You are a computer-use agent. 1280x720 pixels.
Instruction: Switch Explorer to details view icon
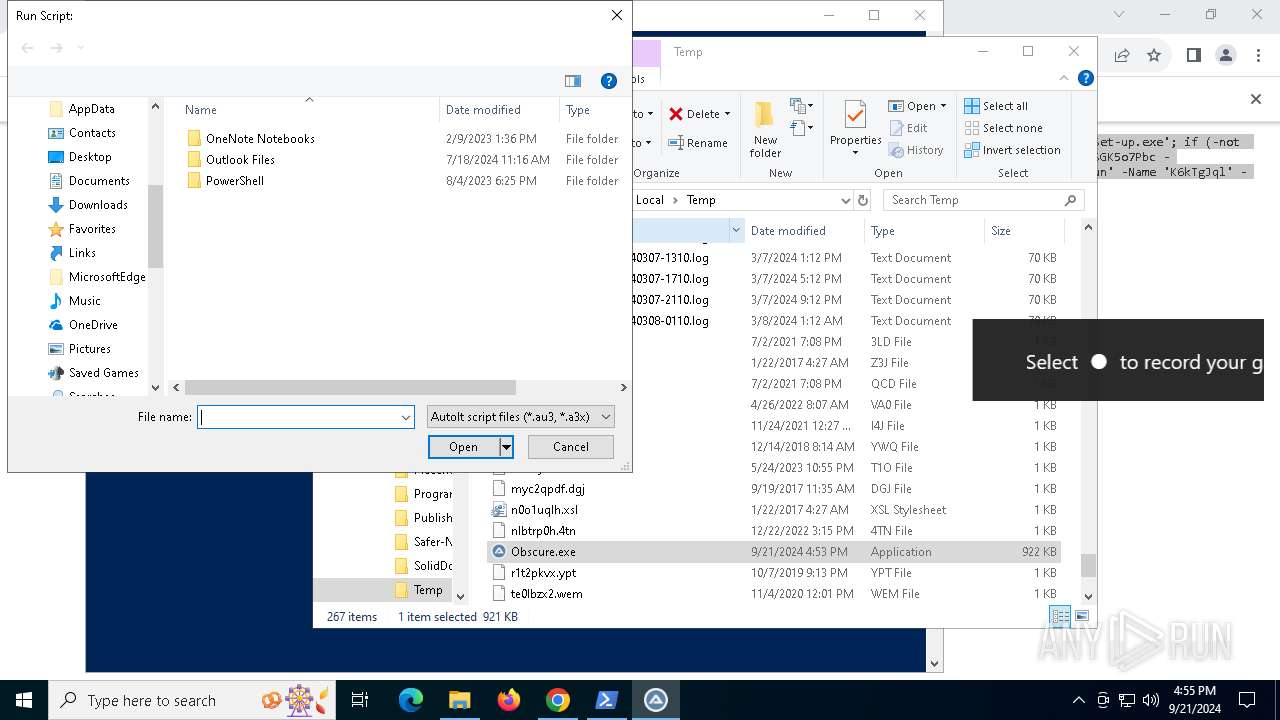click(x=1060, y=616)
